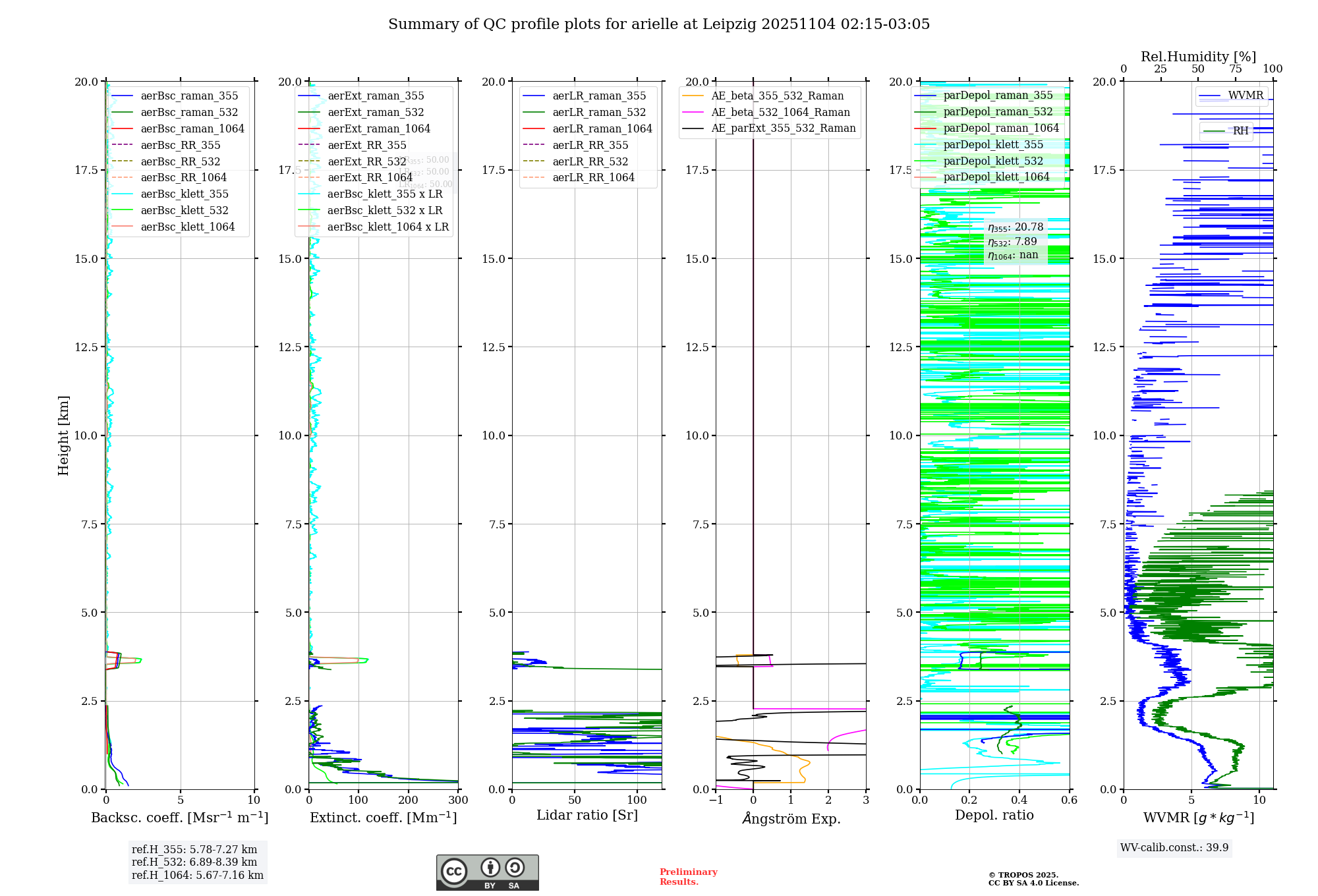This screenshot has height=896, width=1318.
Task: Click the Height [km] axis label
Action: click(x=63, y=435)
